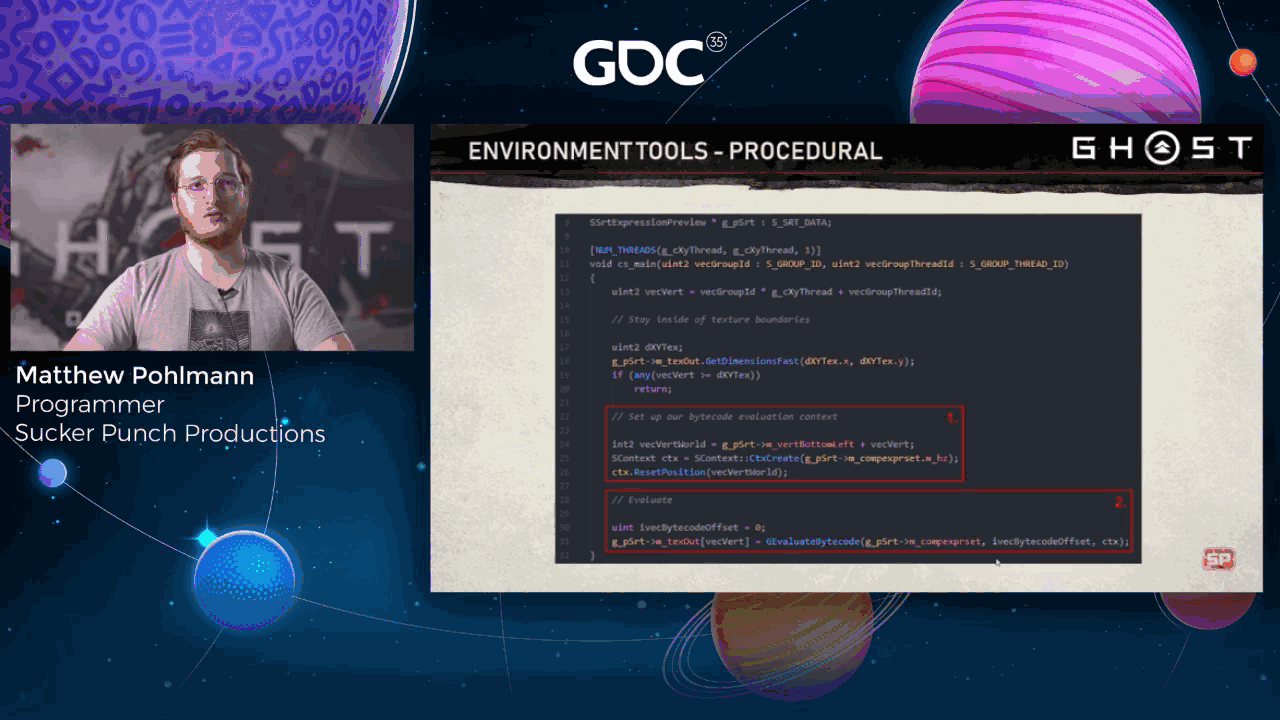Screen dimensions: 1280x720
Task: Click the "GEvaluateBytecode" code line
Action: pyautogui.click(x=871, y=542)
